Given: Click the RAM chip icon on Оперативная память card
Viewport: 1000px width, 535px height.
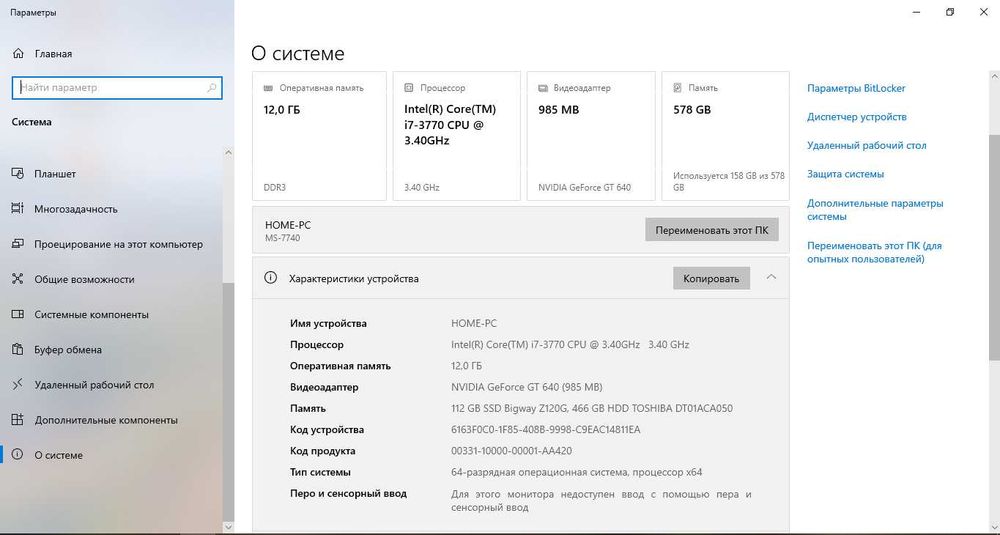Looking at the screenshot, I should click(x=268, y=88).
